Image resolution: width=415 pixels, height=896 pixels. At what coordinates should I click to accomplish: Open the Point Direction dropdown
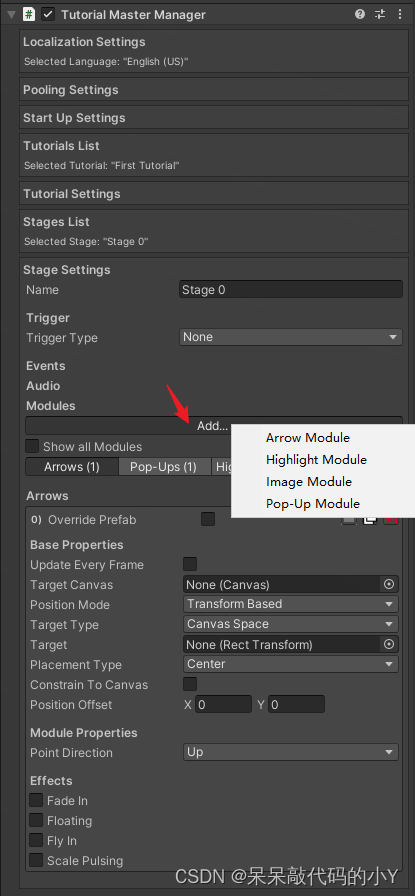pos(290,752)
